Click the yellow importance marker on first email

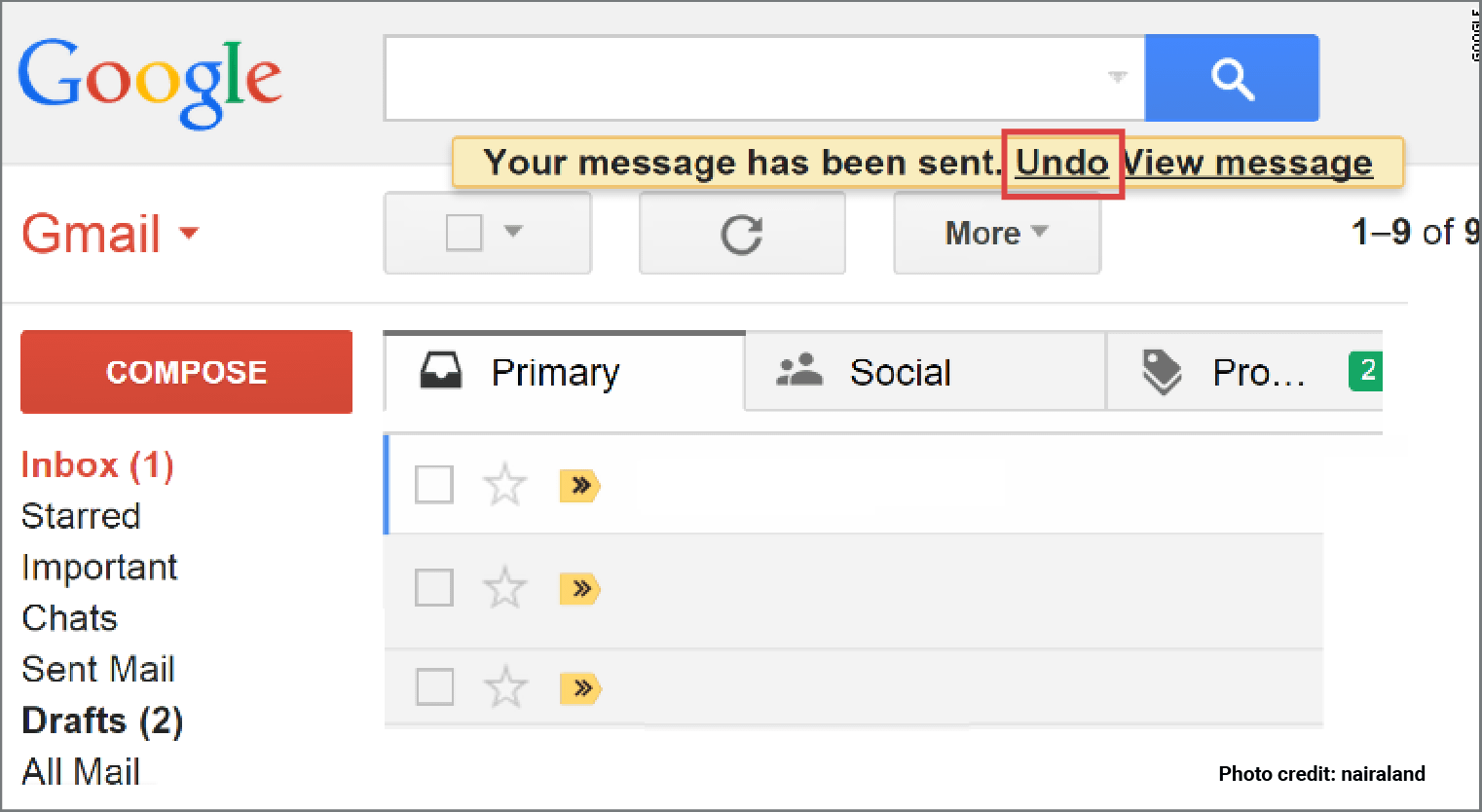pyautogui.click(x=580, y=486)
